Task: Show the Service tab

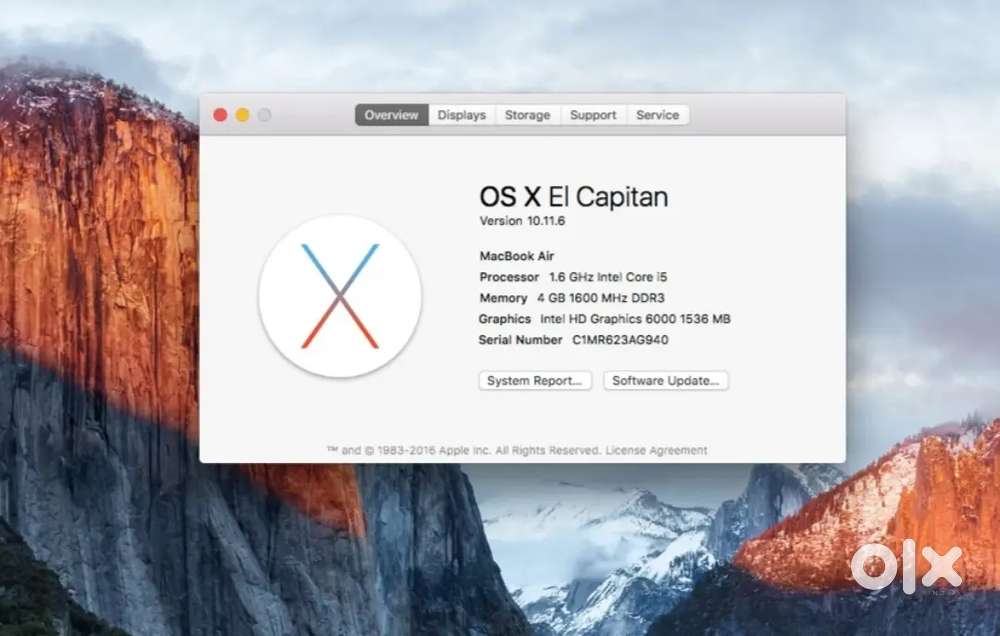Action: click(x=657, y=115)
